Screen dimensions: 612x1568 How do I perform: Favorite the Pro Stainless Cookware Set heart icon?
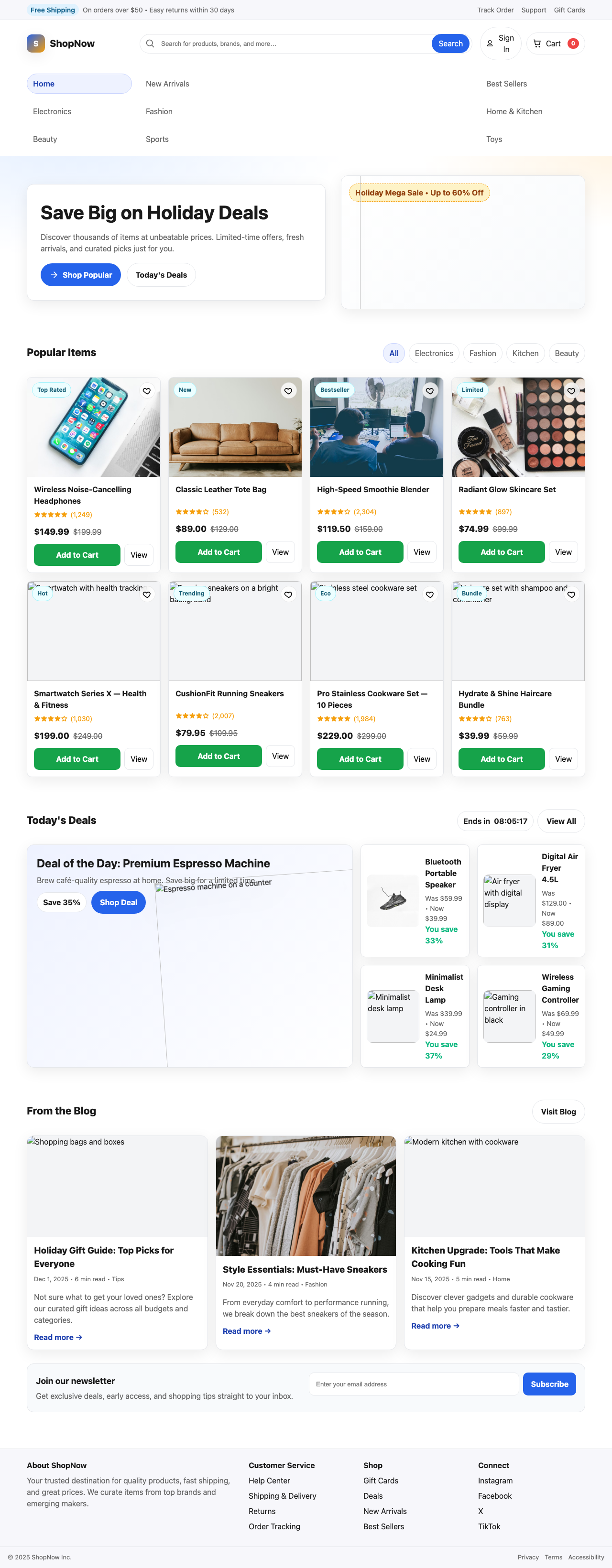[430, 595]
